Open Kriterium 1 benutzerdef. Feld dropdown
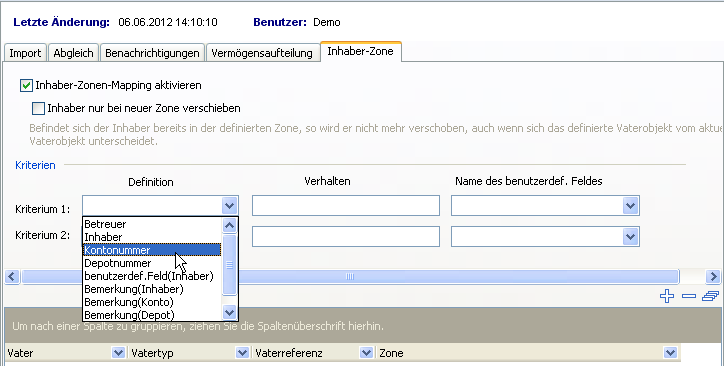The width and height of the screenshot is (724, 366). [630, 205]
